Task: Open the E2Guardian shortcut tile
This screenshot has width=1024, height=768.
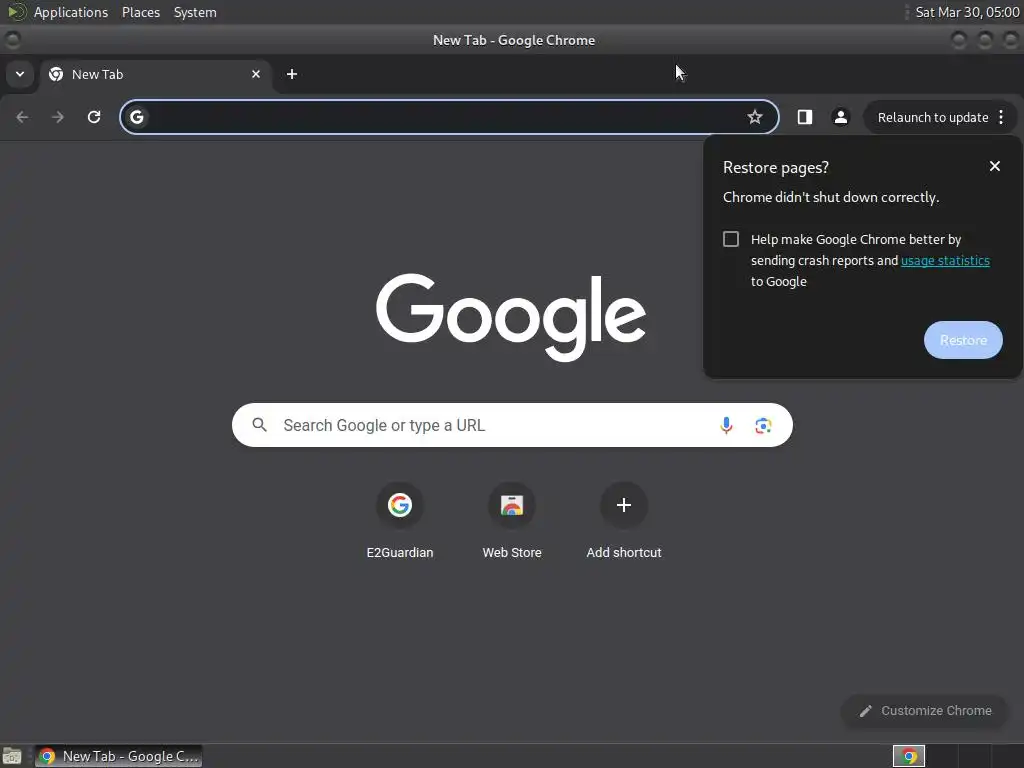Action: click(x=400, y=521)
